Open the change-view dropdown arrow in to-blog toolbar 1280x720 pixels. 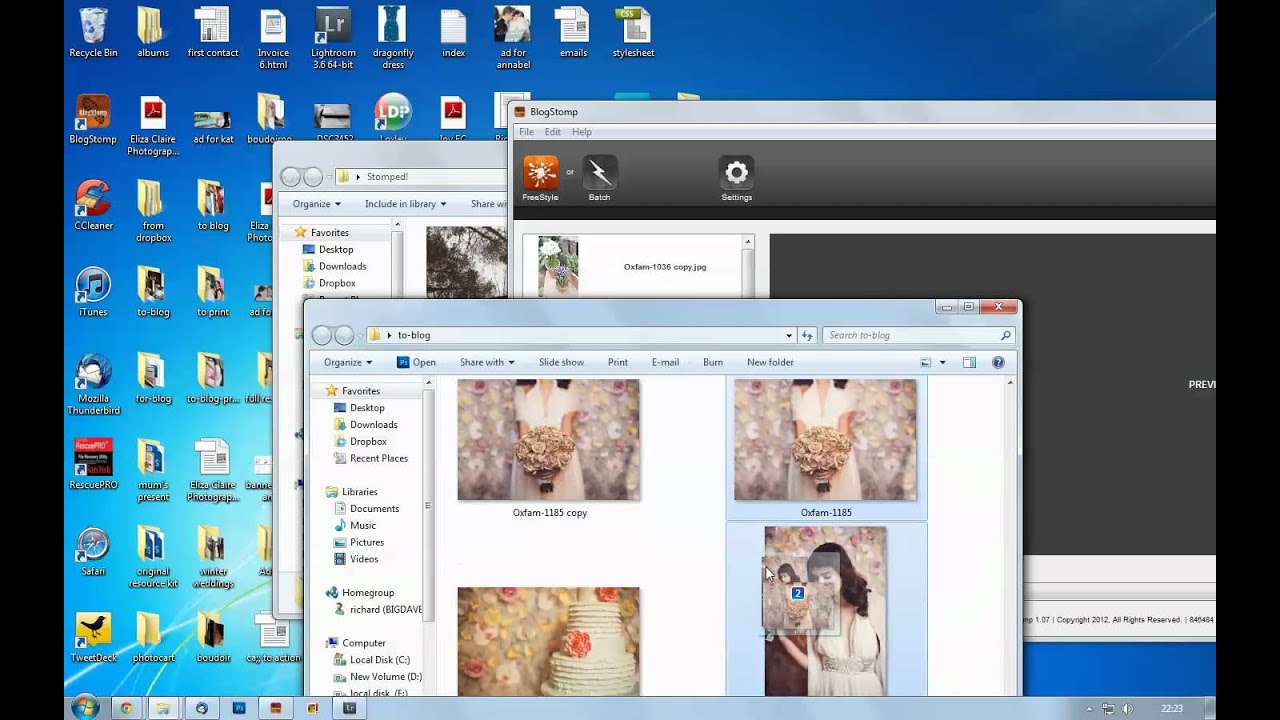(x=942, y=362)
